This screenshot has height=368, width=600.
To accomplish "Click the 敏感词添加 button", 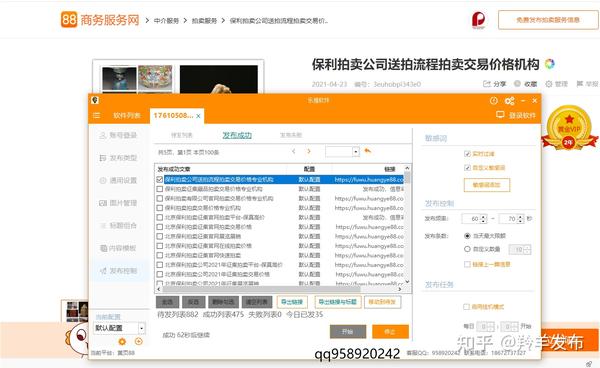I will tap(487, 185).
